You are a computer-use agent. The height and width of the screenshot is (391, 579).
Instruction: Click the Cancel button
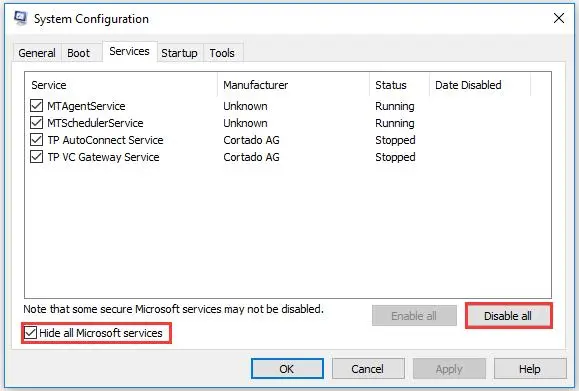368,368
